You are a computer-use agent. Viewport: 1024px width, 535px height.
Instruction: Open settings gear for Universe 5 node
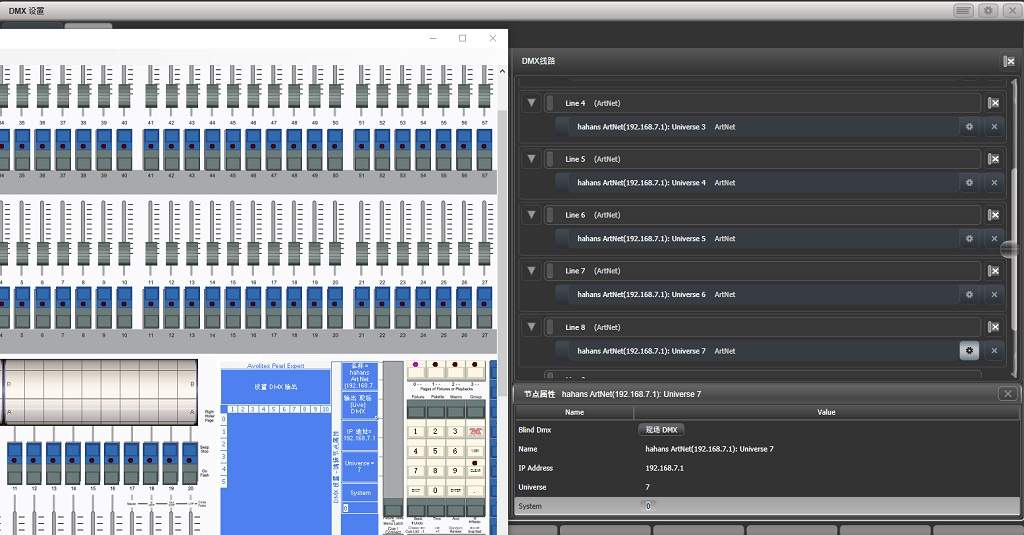[969, 238]
